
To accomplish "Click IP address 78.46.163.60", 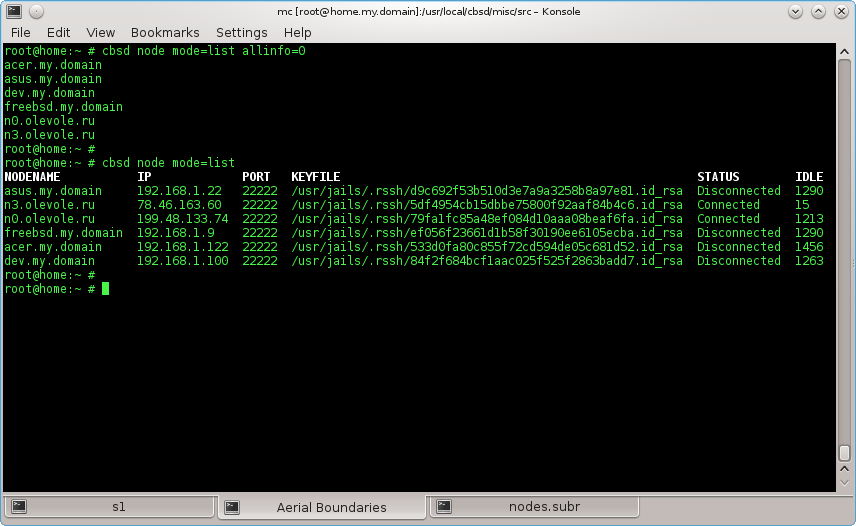I will click(179, 205).
